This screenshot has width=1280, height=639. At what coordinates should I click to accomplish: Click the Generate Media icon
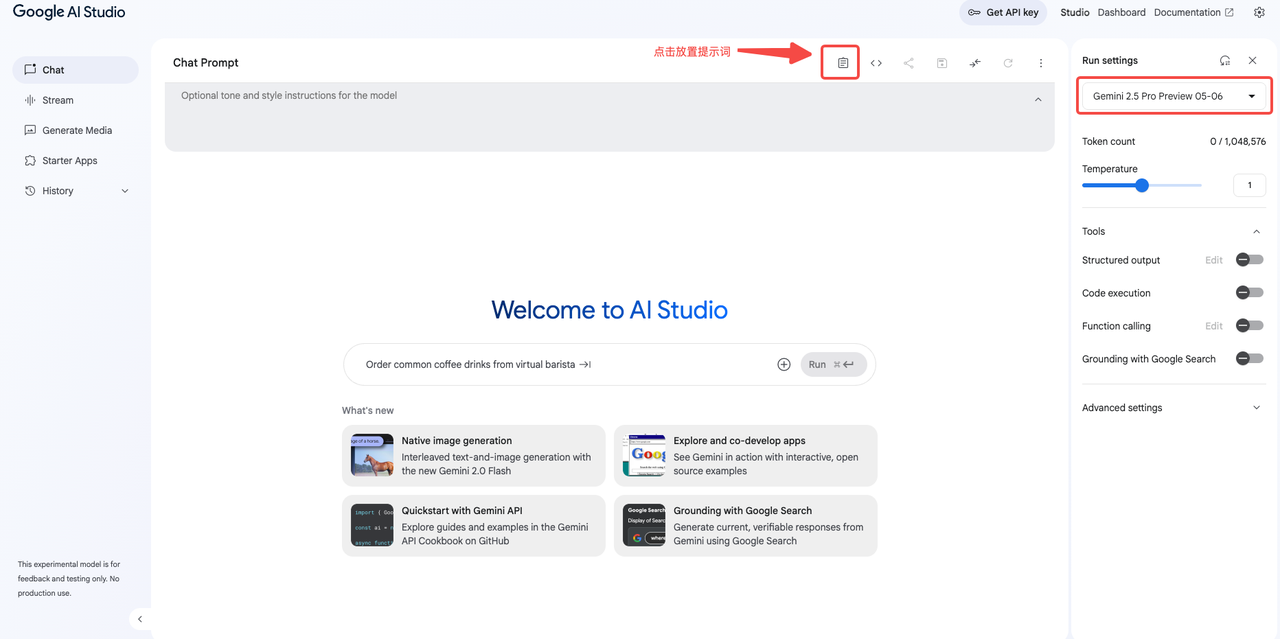[x=30, y=130]
